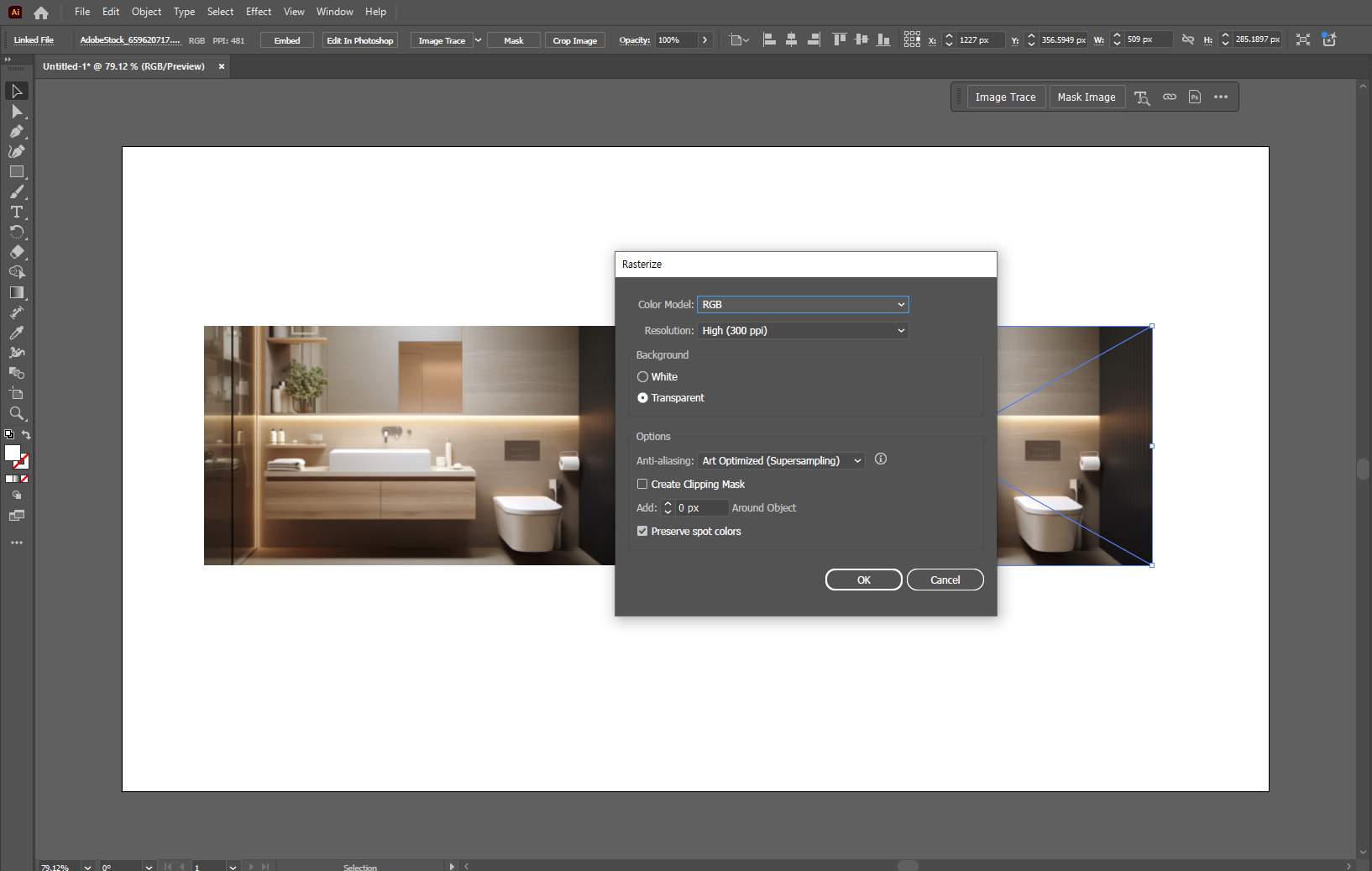1372x871 pixels.
Task: Swap fill and stroke colors
Action: [x=27, y=435]
